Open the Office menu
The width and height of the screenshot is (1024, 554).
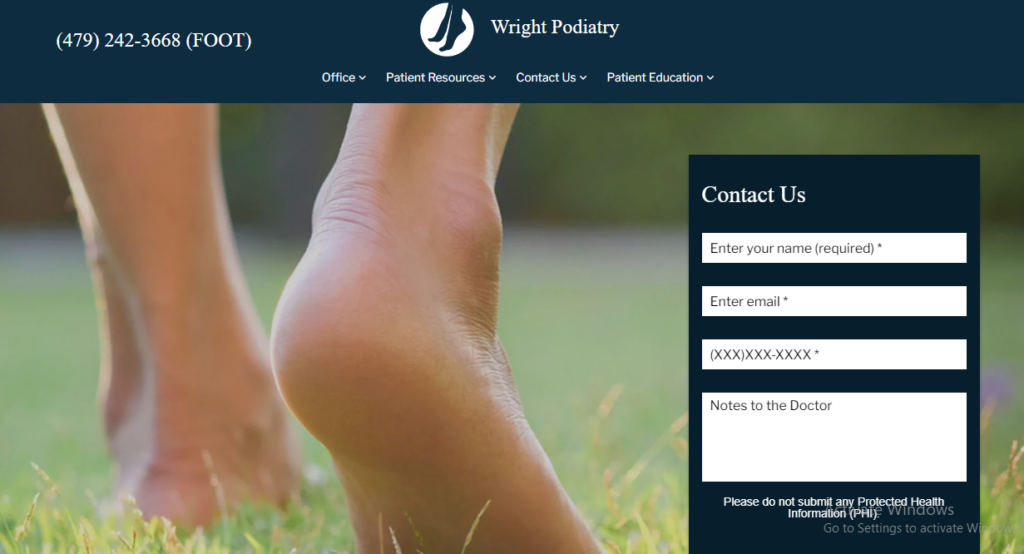tap(338, 78)
